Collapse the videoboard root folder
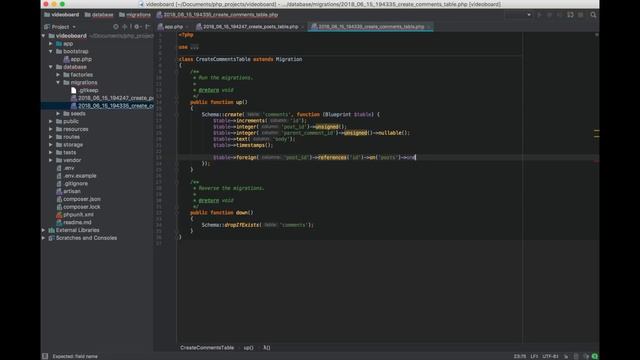The height and width of the screenshot is (360, 640). (x=44, y=36)
